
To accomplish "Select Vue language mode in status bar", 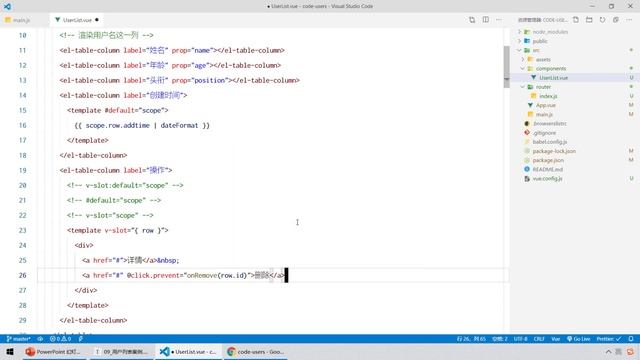I will [x=556, y=339].
